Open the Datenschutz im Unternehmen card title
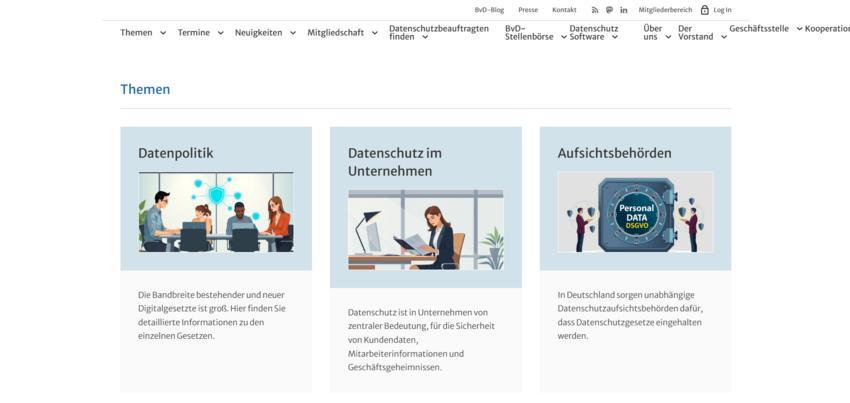Screen dimensions: 850x403 [x=395, y=162]
